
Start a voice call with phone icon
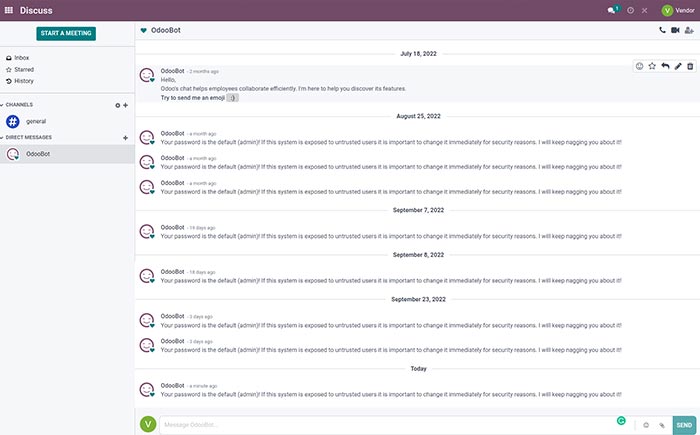[662, 30]
